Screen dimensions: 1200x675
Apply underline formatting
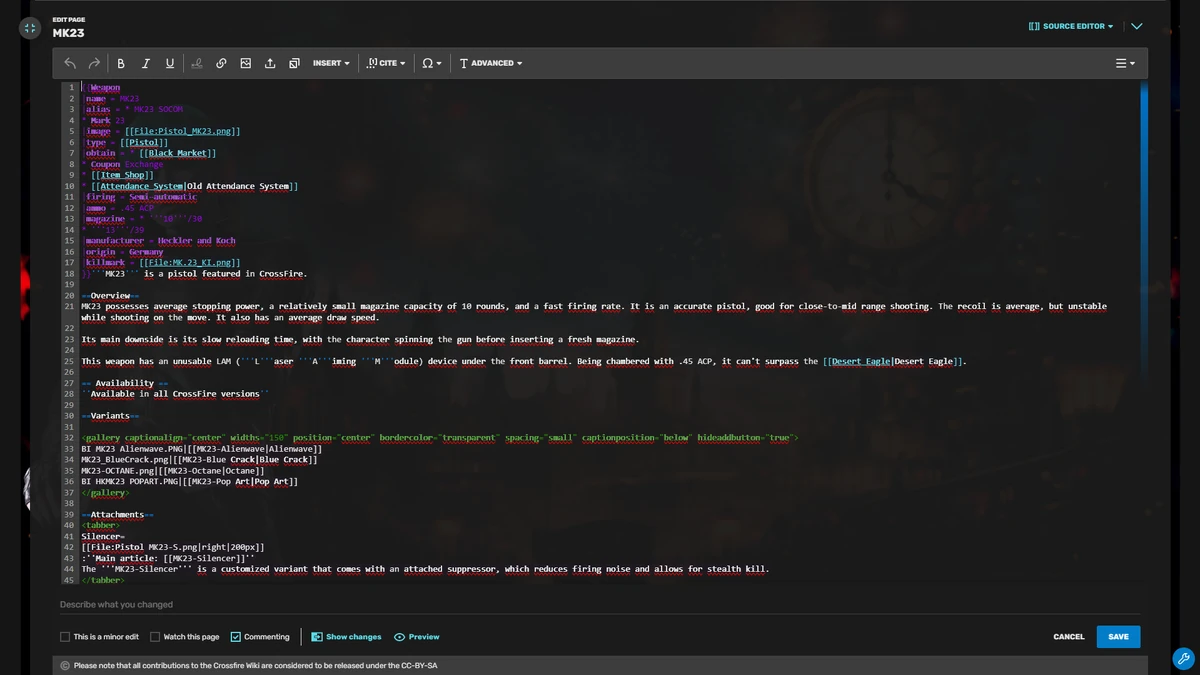(x=169, y=62)
